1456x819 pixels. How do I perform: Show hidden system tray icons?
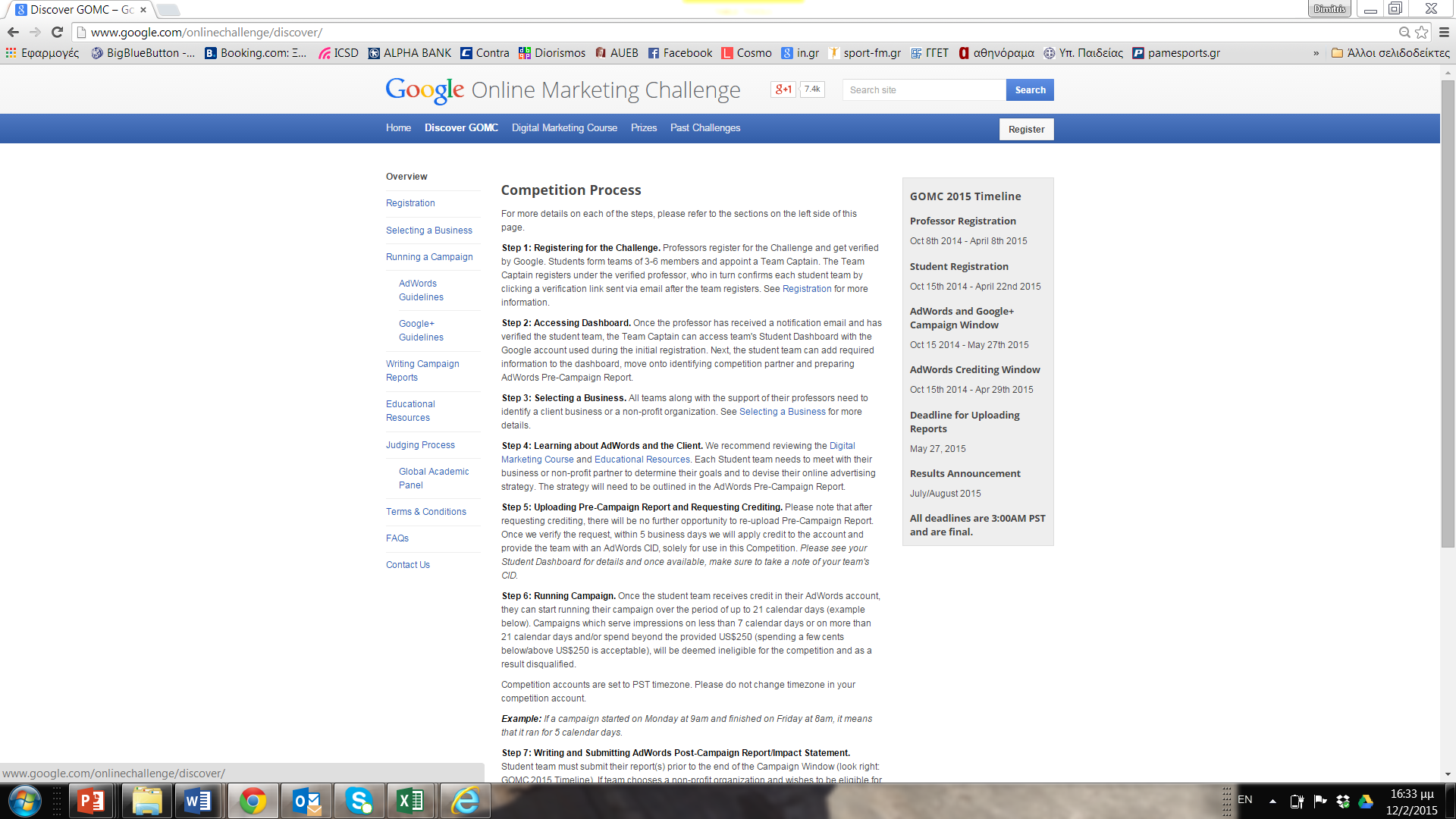[x=1272, y=801]
